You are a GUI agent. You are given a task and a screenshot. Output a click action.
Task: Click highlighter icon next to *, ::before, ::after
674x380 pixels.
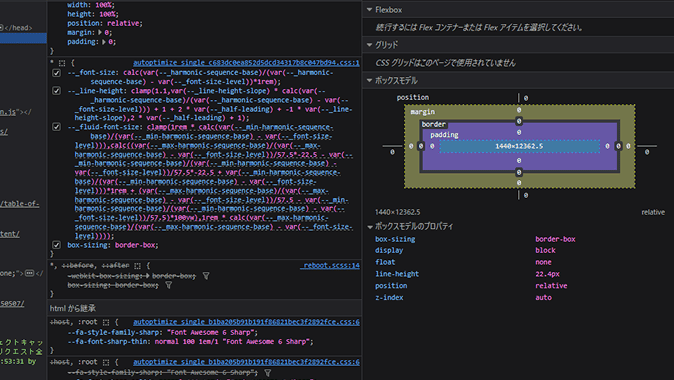pos(137,266)
